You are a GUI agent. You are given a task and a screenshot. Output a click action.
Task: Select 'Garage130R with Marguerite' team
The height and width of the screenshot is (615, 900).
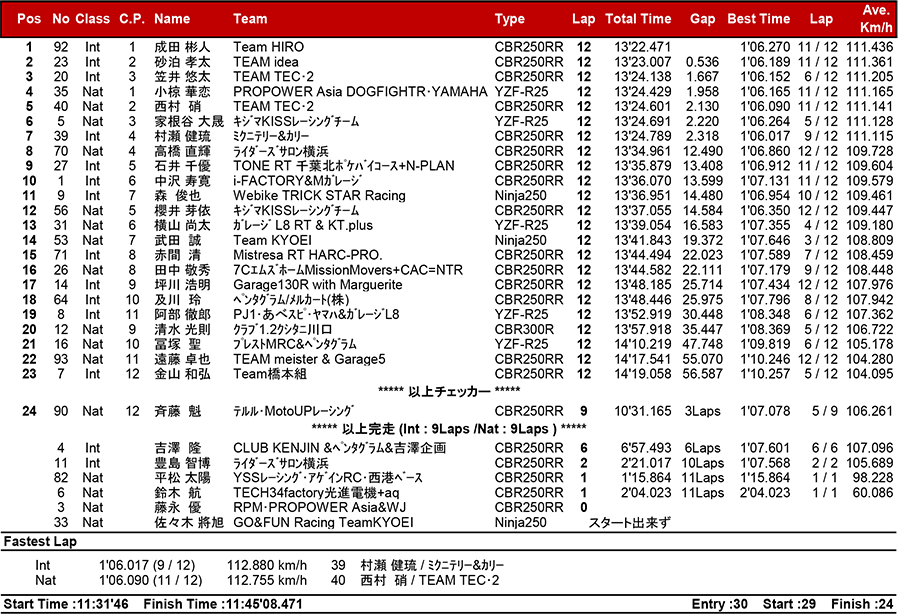pyautogui.click(x=317, y=285)
